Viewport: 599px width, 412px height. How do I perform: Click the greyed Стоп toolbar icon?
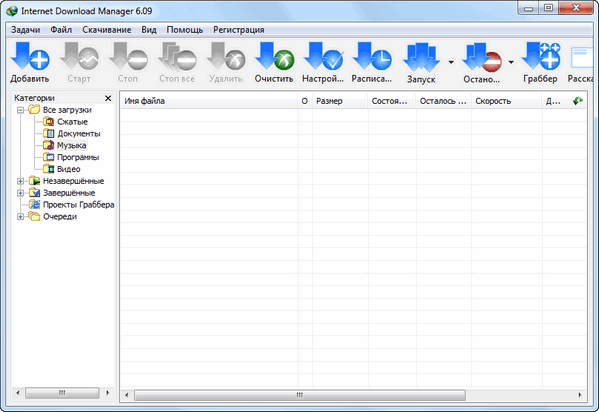[x=128, y=57]
